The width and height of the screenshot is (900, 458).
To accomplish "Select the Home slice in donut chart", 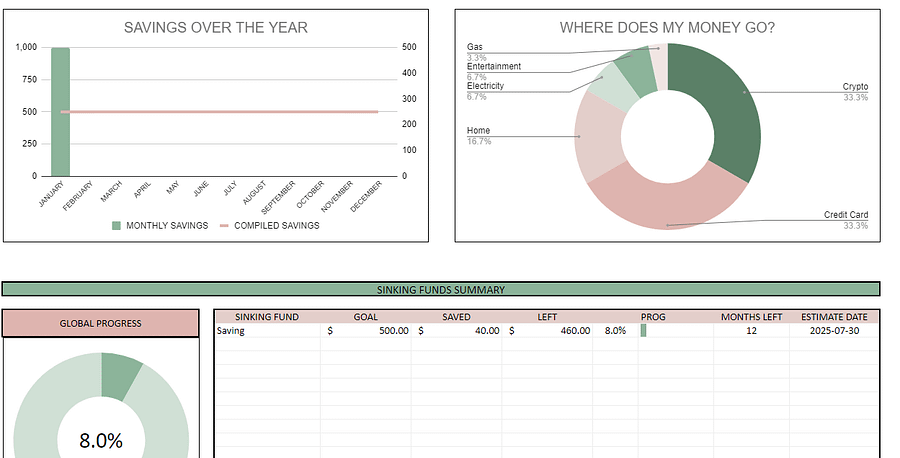I will (598, 138).
